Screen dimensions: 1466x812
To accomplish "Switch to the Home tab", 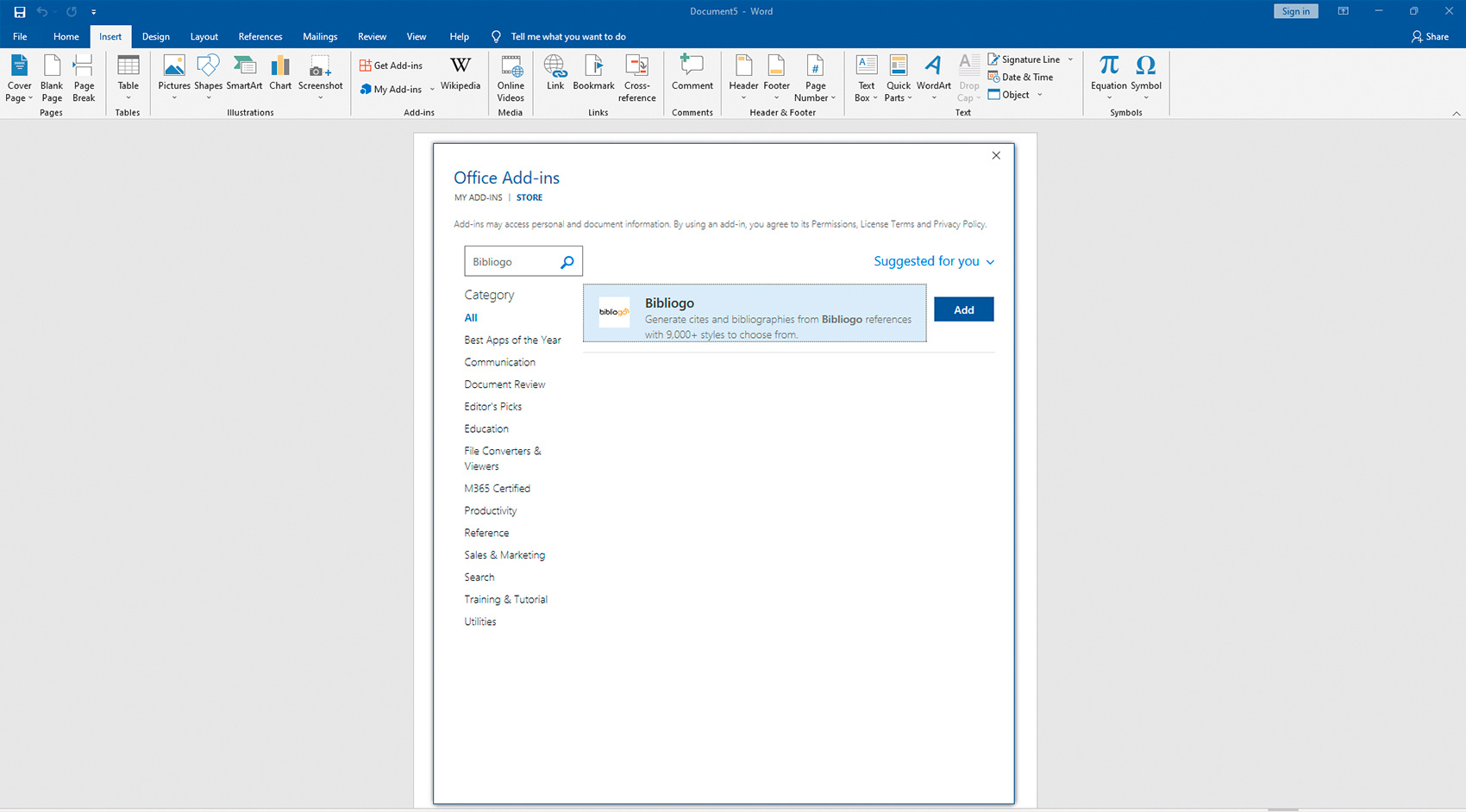I will 66,36.
